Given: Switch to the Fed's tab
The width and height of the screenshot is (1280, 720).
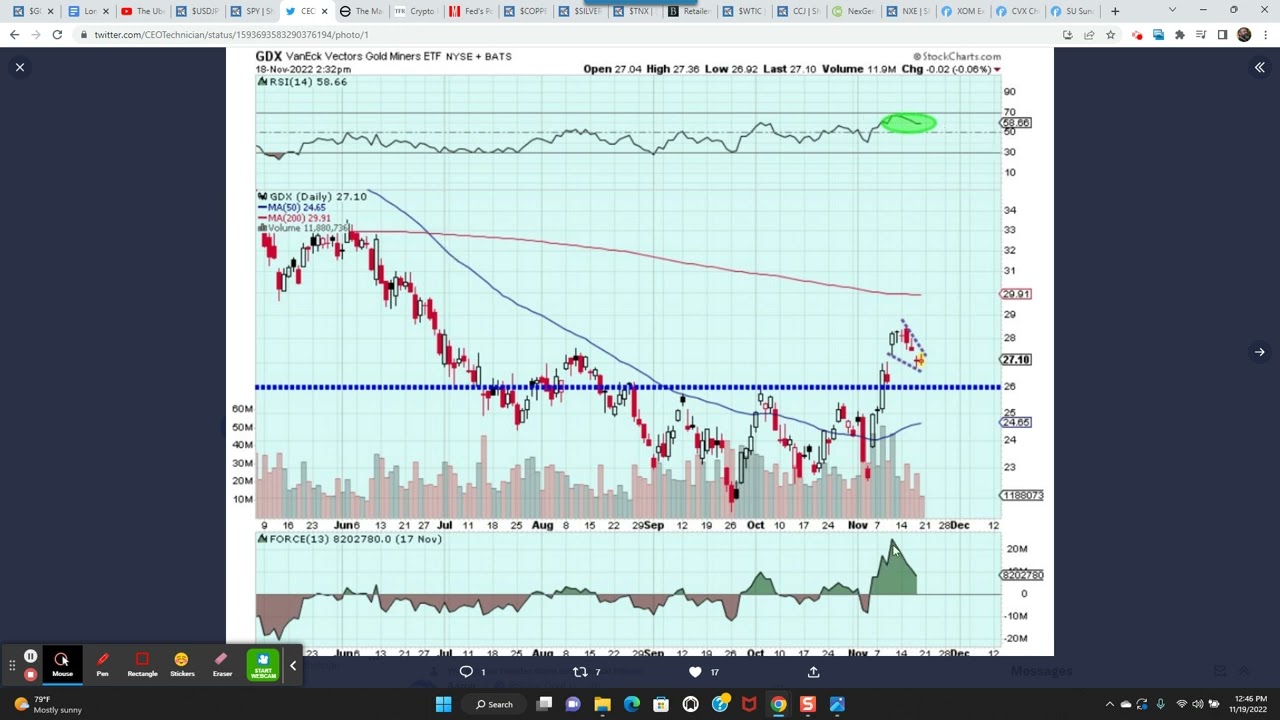Looking at the screenshot, I should click(468, 11).
